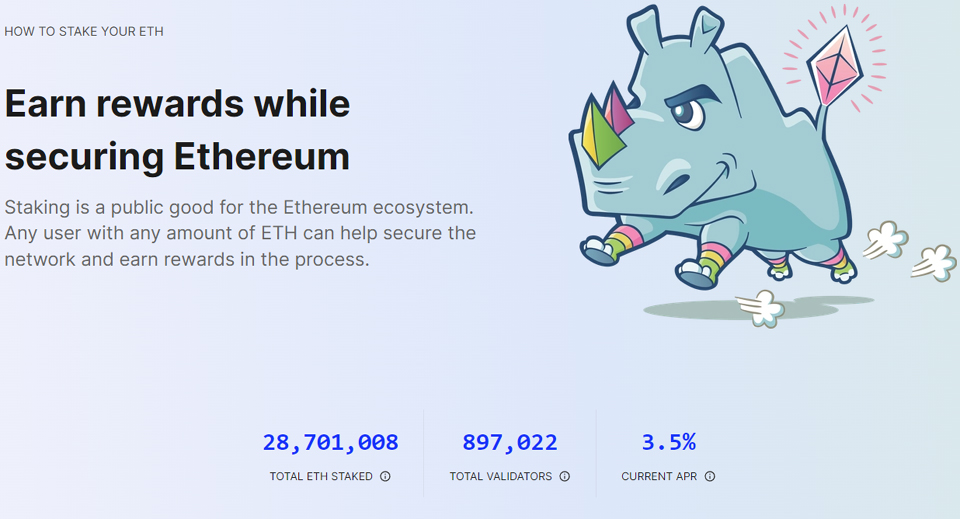Click the "Earn rewards while securing Ethereum" heading
Screen dimensions: 960x519
pyautogui.click(x=178, y=130)
